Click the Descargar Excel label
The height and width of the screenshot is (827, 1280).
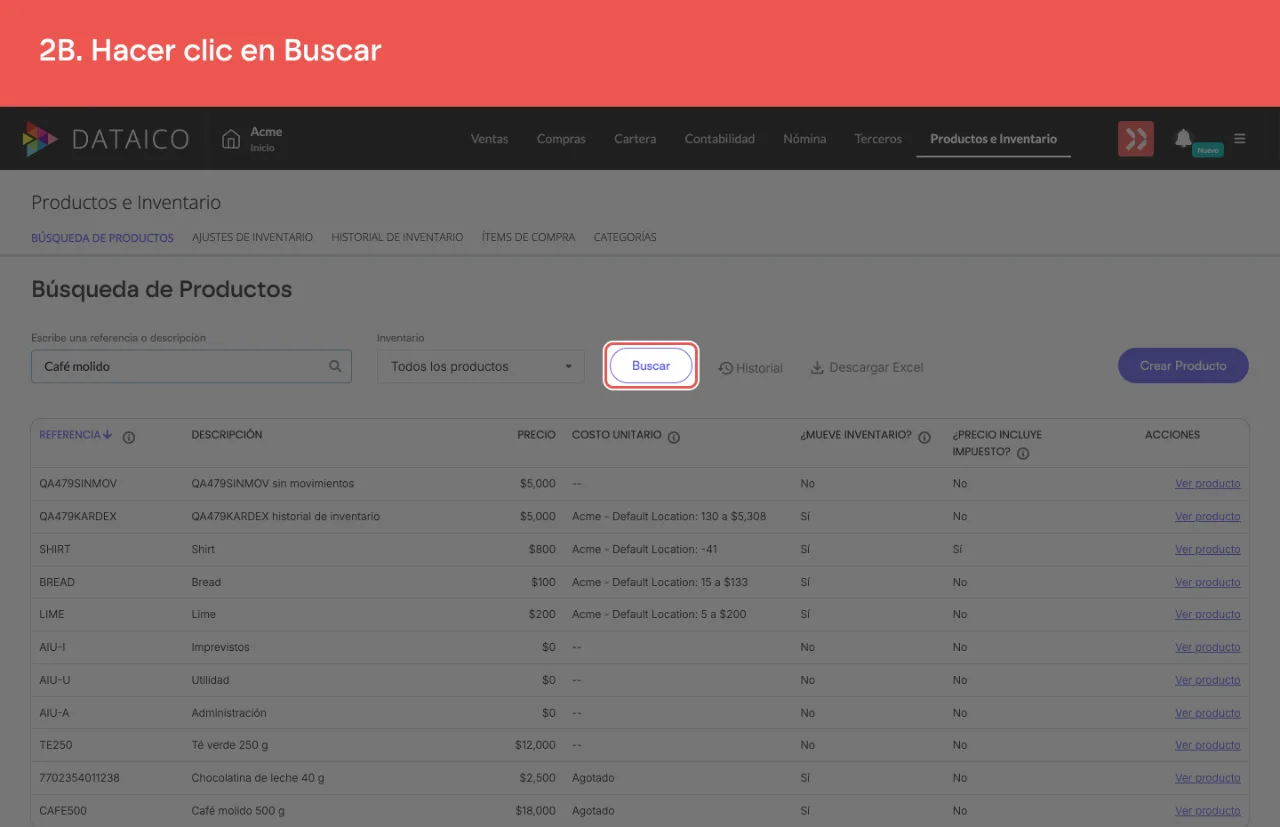[x=876, y=367]
